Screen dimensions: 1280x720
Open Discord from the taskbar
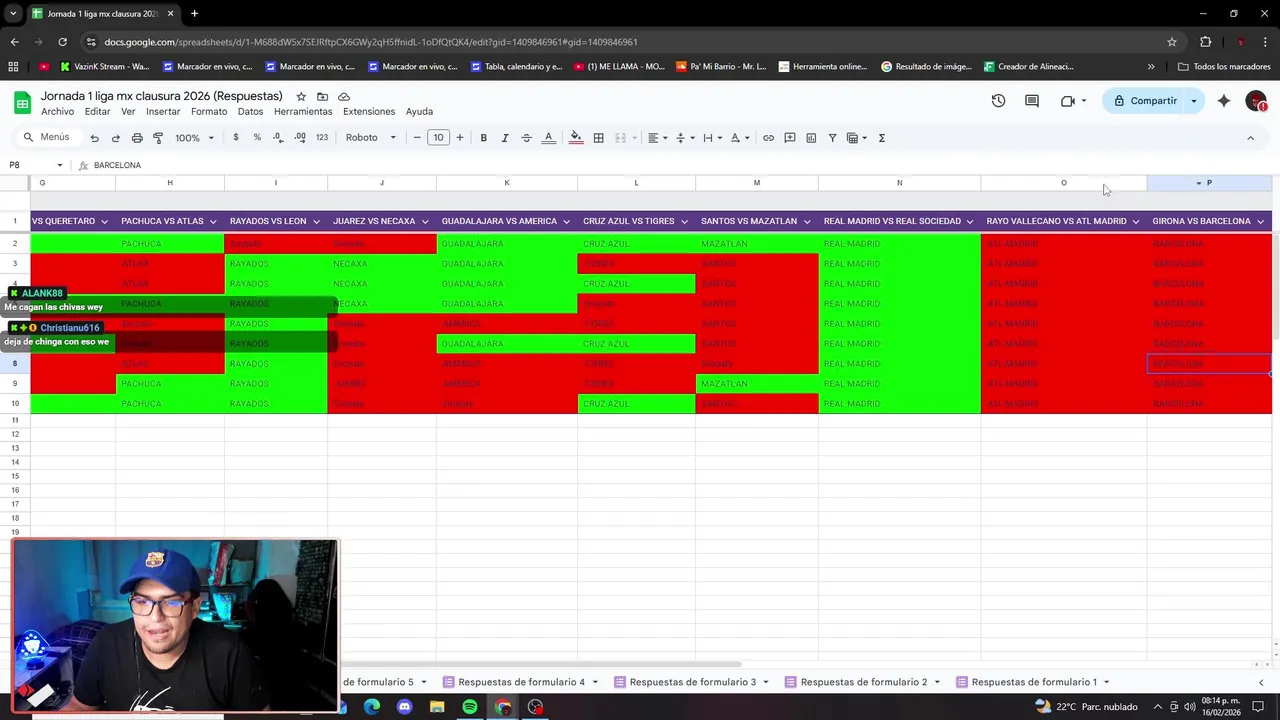(x=404, y=707)
